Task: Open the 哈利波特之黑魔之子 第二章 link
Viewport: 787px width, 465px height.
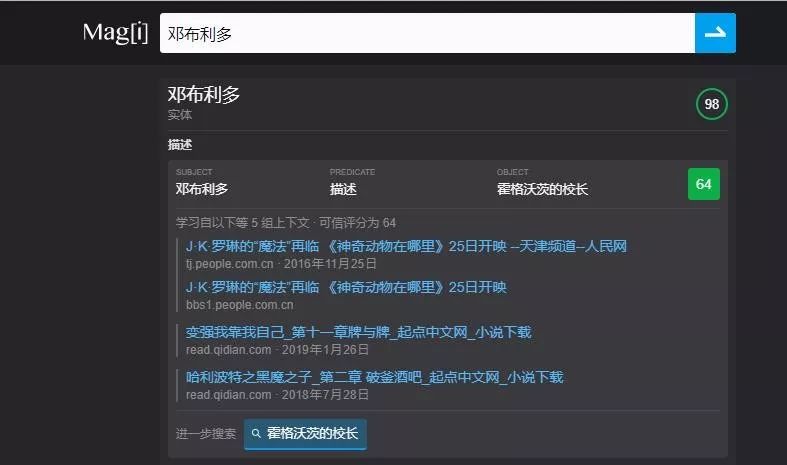Action: tap(374, 377)
